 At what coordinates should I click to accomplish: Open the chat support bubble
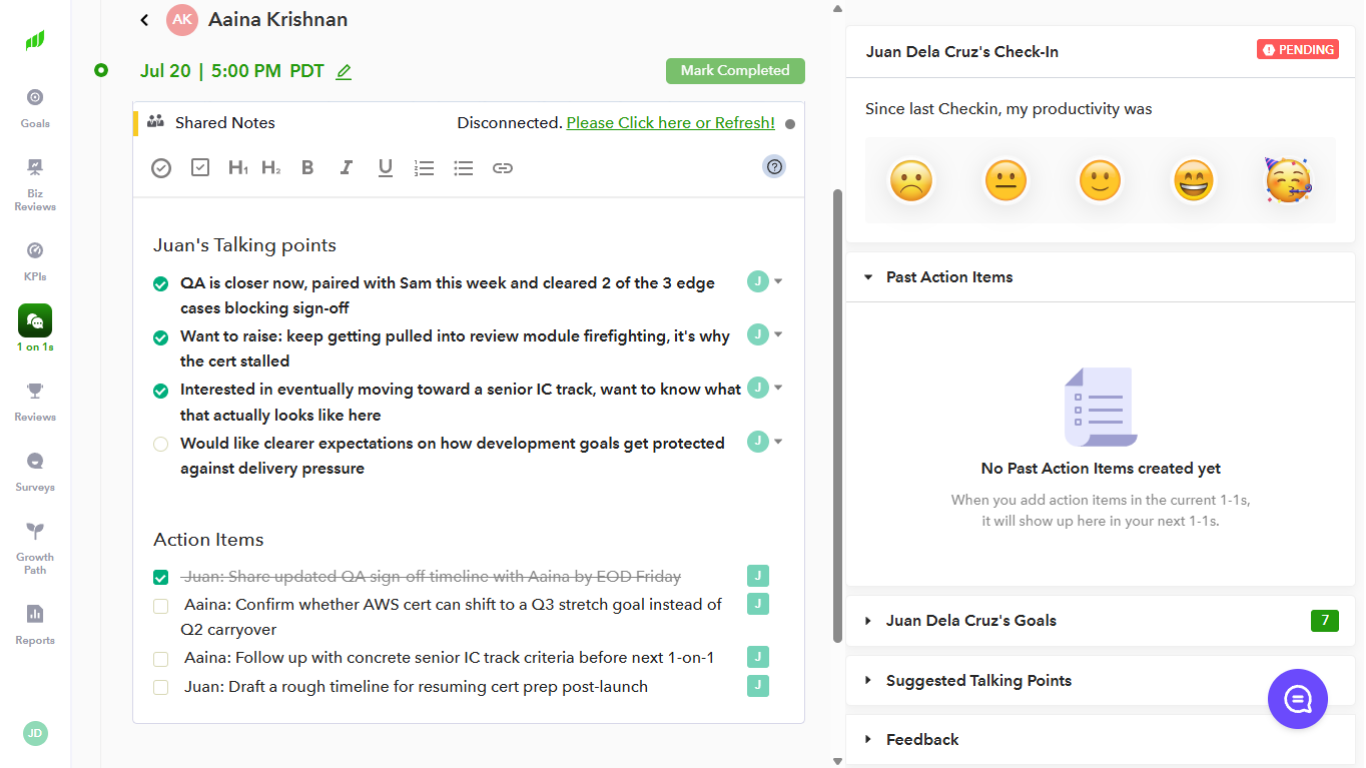[x=1298, y=699]
